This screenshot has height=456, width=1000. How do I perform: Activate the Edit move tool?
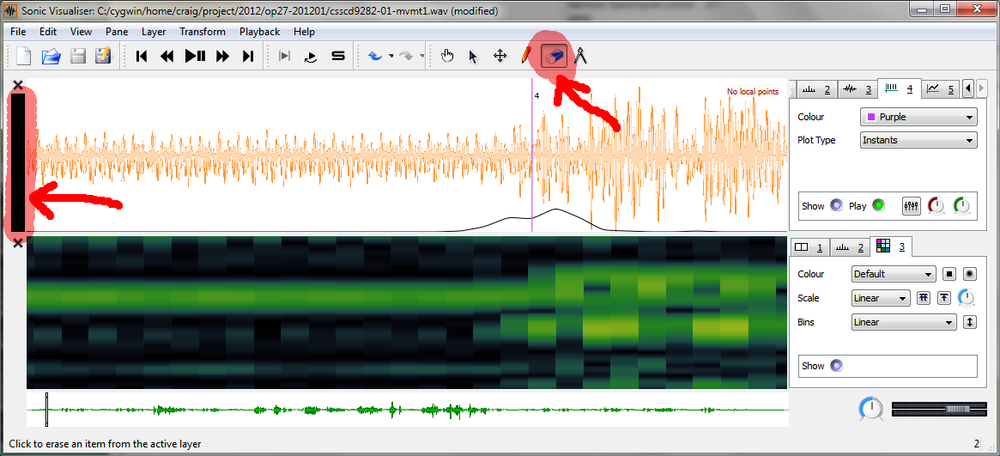pyautogui.click(x=499, y=56)
